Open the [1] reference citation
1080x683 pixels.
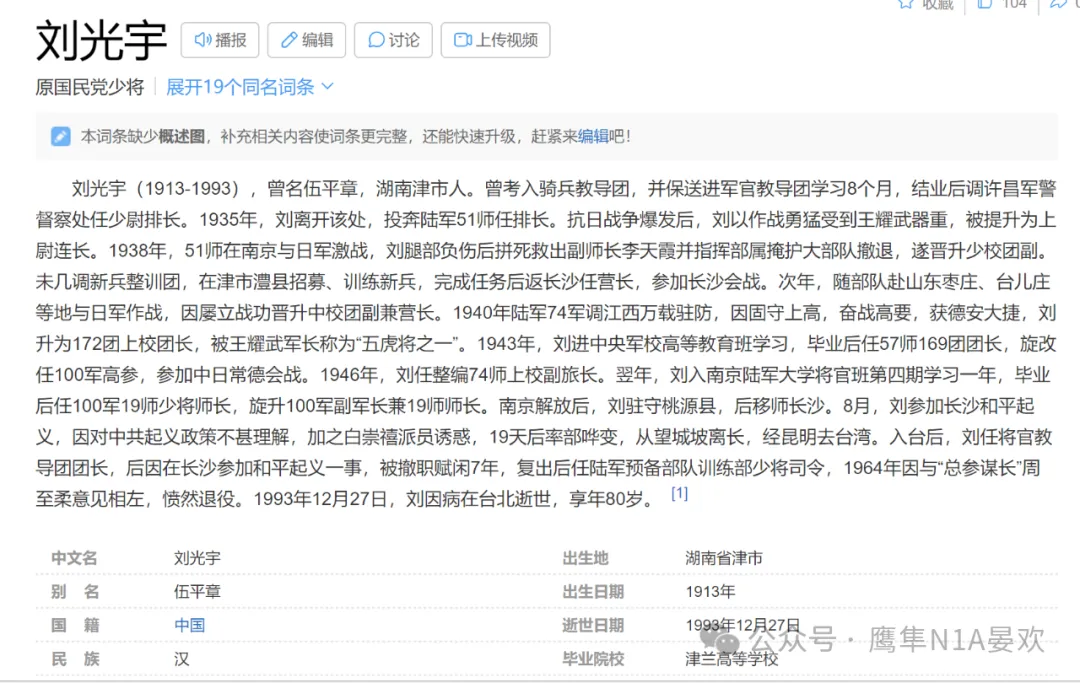[x=679, y=493]
